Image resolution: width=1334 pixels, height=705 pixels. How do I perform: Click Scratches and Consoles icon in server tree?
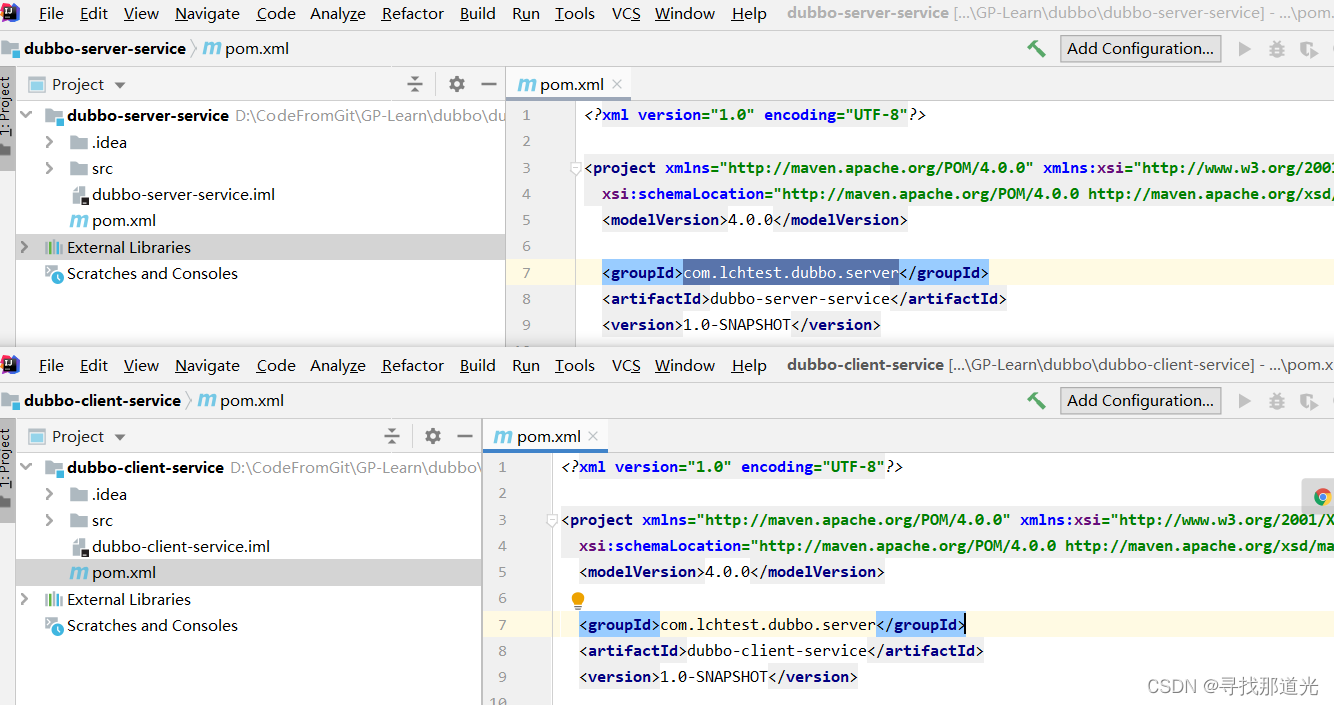click(x=54, y=273)
